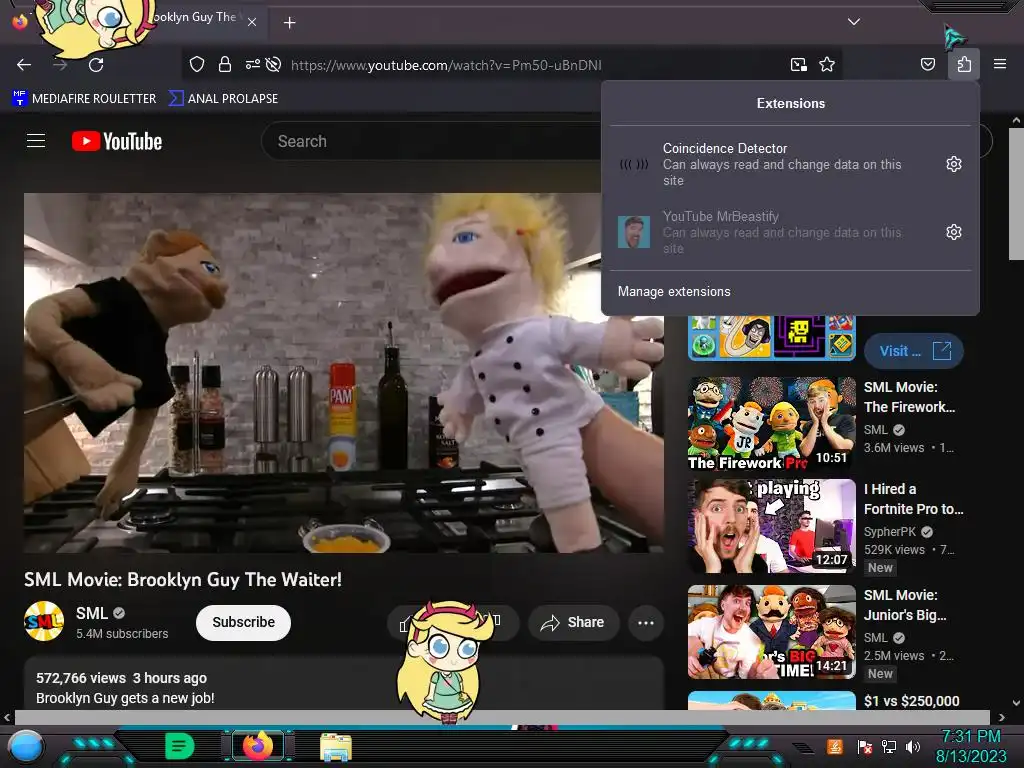Toggle the Extensions puzzle-piece button
The image size is (1024, 768).
(964, 64)
